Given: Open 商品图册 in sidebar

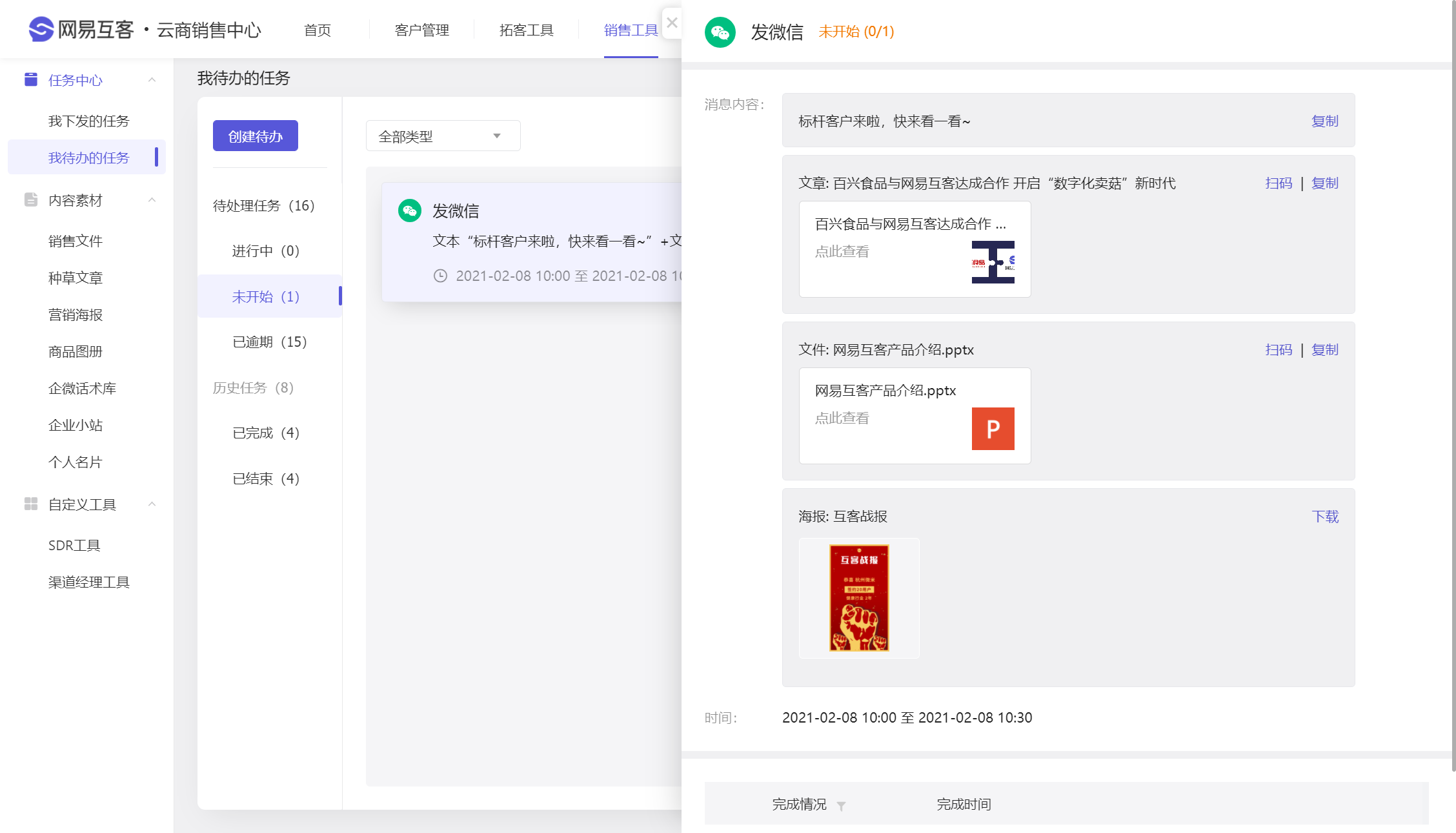Looking at the screenshot, I should pyautogui.click(x=75, y=351).
